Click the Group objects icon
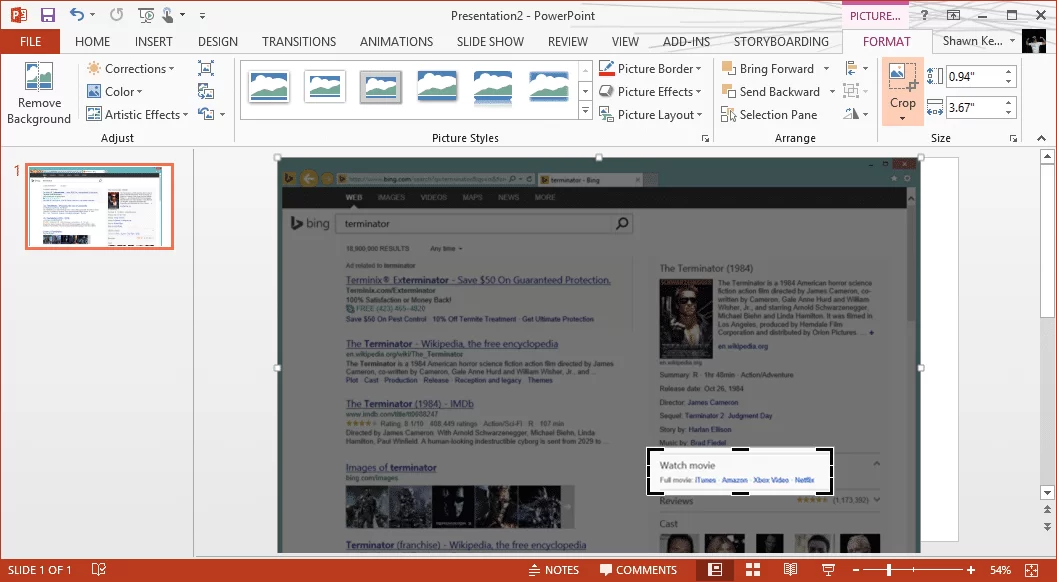The height and width of the screenshot is (582, 1057). coord(856,92)
